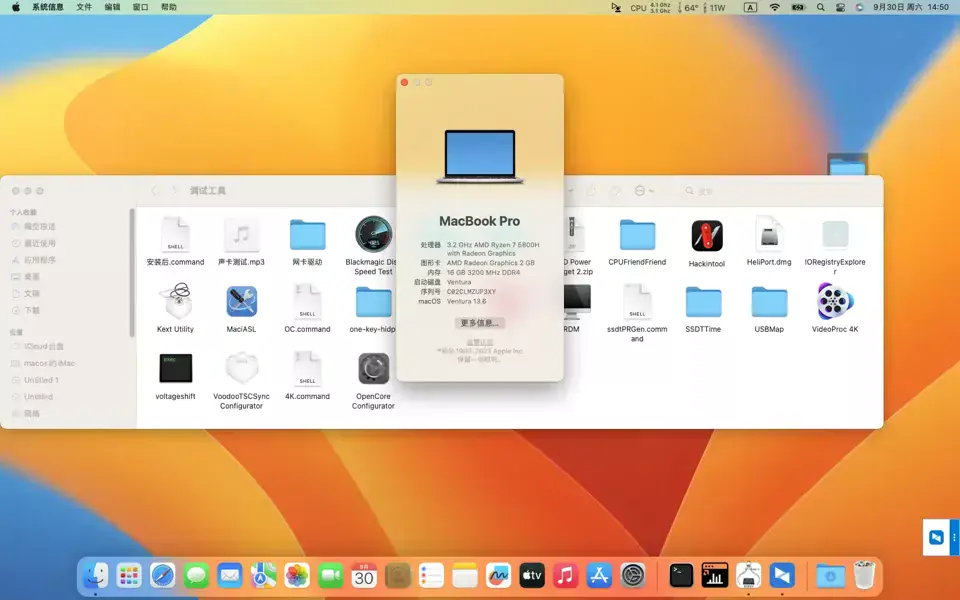Select the HeliPort.dmg disk image
Screen dimensions: 960x600
[769, 234]
